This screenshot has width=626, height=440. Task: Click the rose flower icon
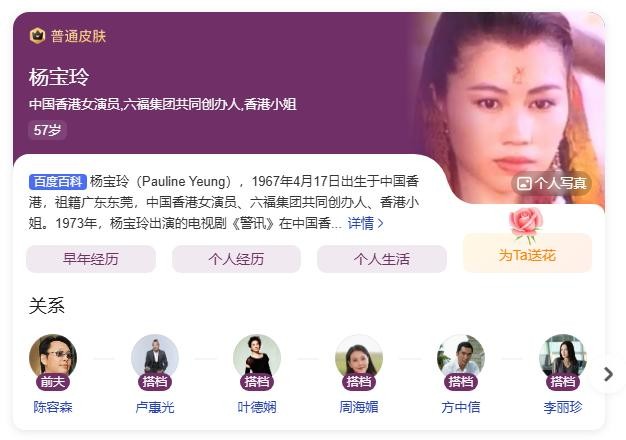click(526, 224)
